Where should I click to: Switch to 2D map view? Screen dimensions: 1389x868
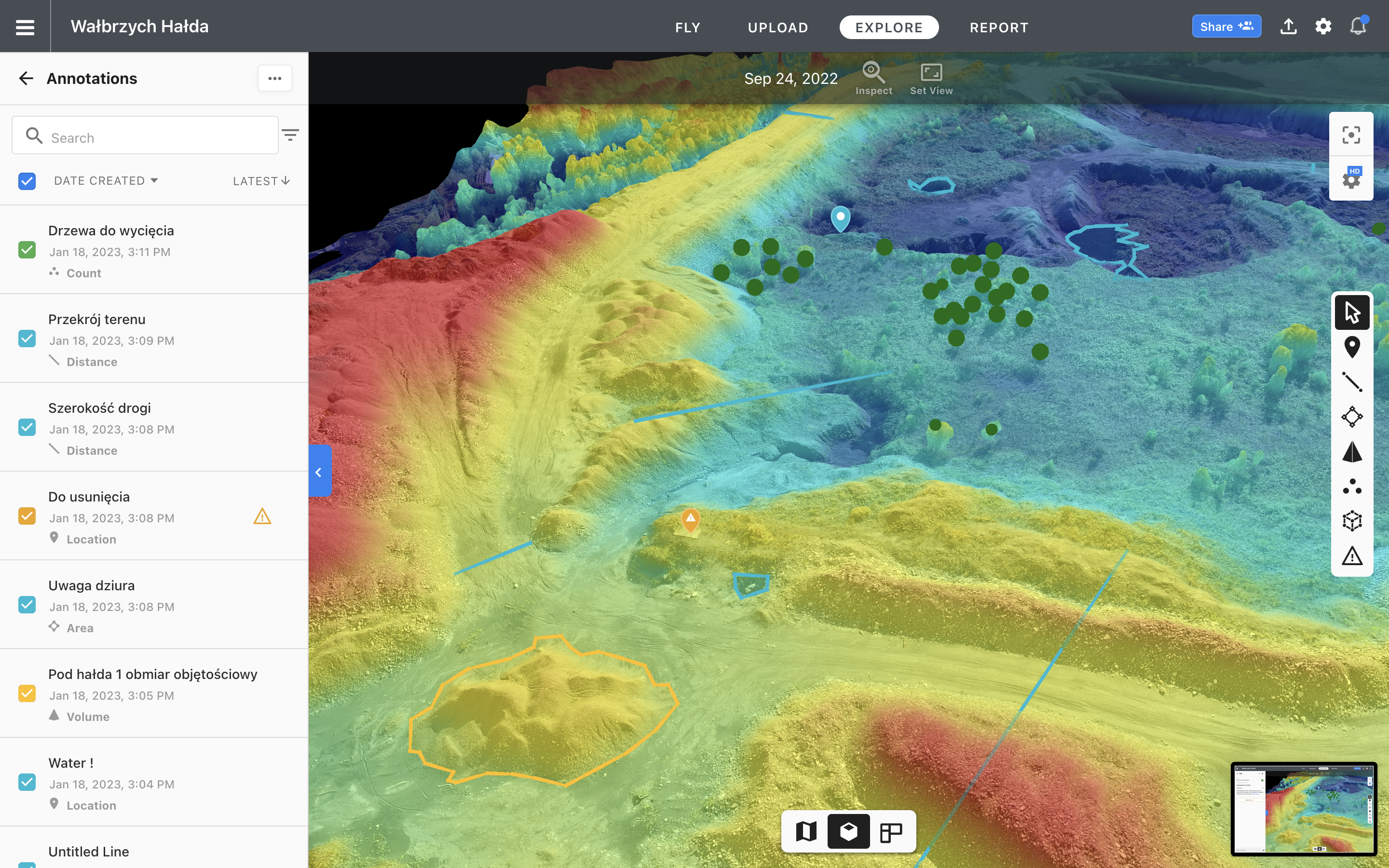pyautogui.click(x=806, y=831)
